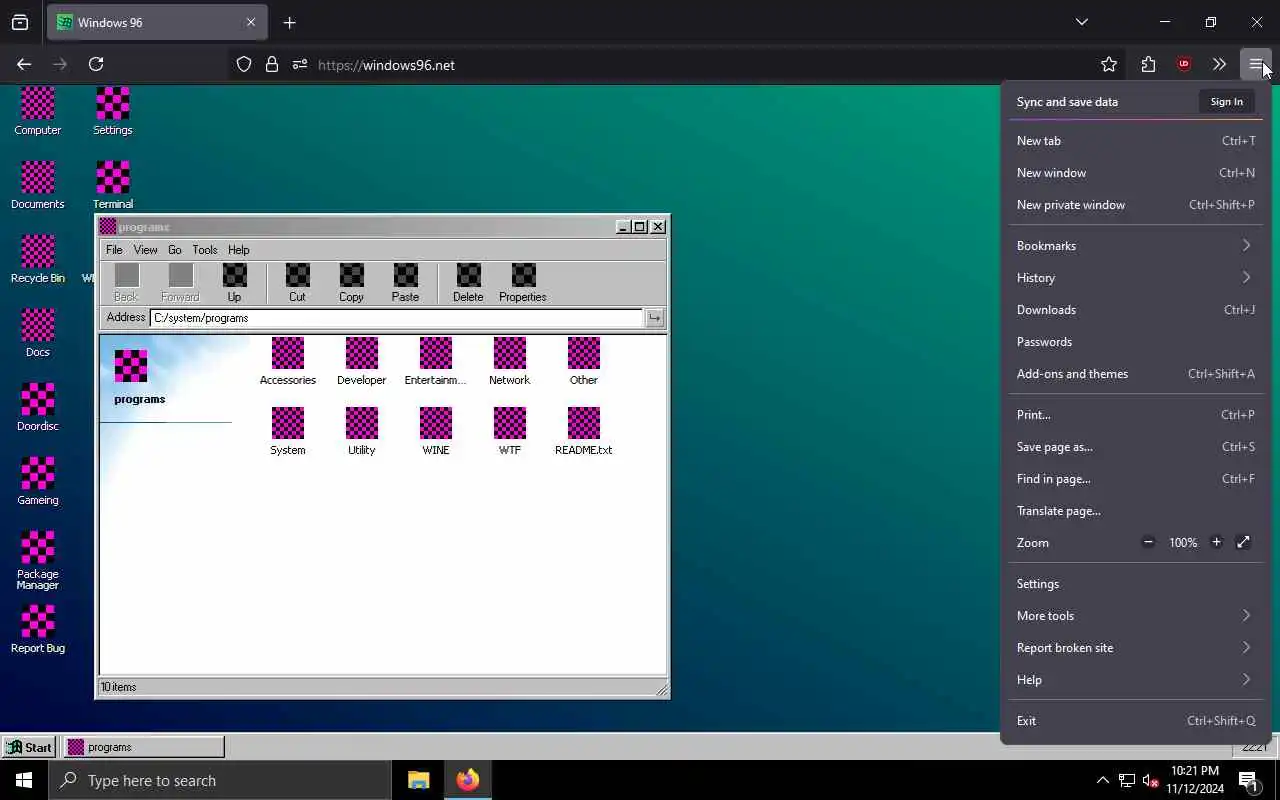Choose New tab from Firefox menu

(x=1136, y=141)
